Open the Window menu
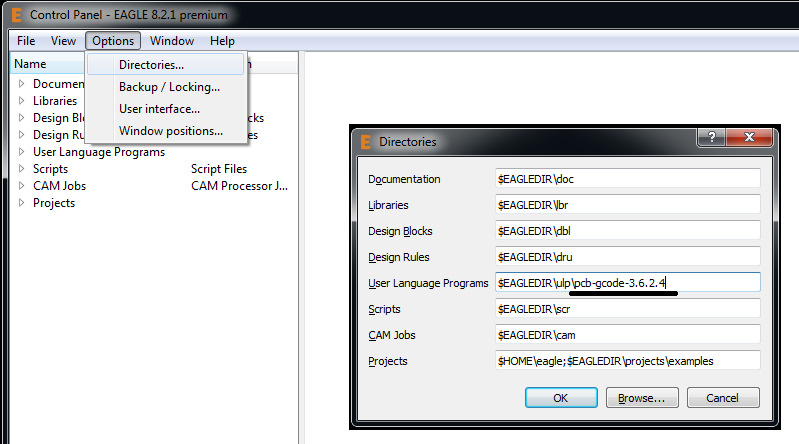 coord(172,41)
